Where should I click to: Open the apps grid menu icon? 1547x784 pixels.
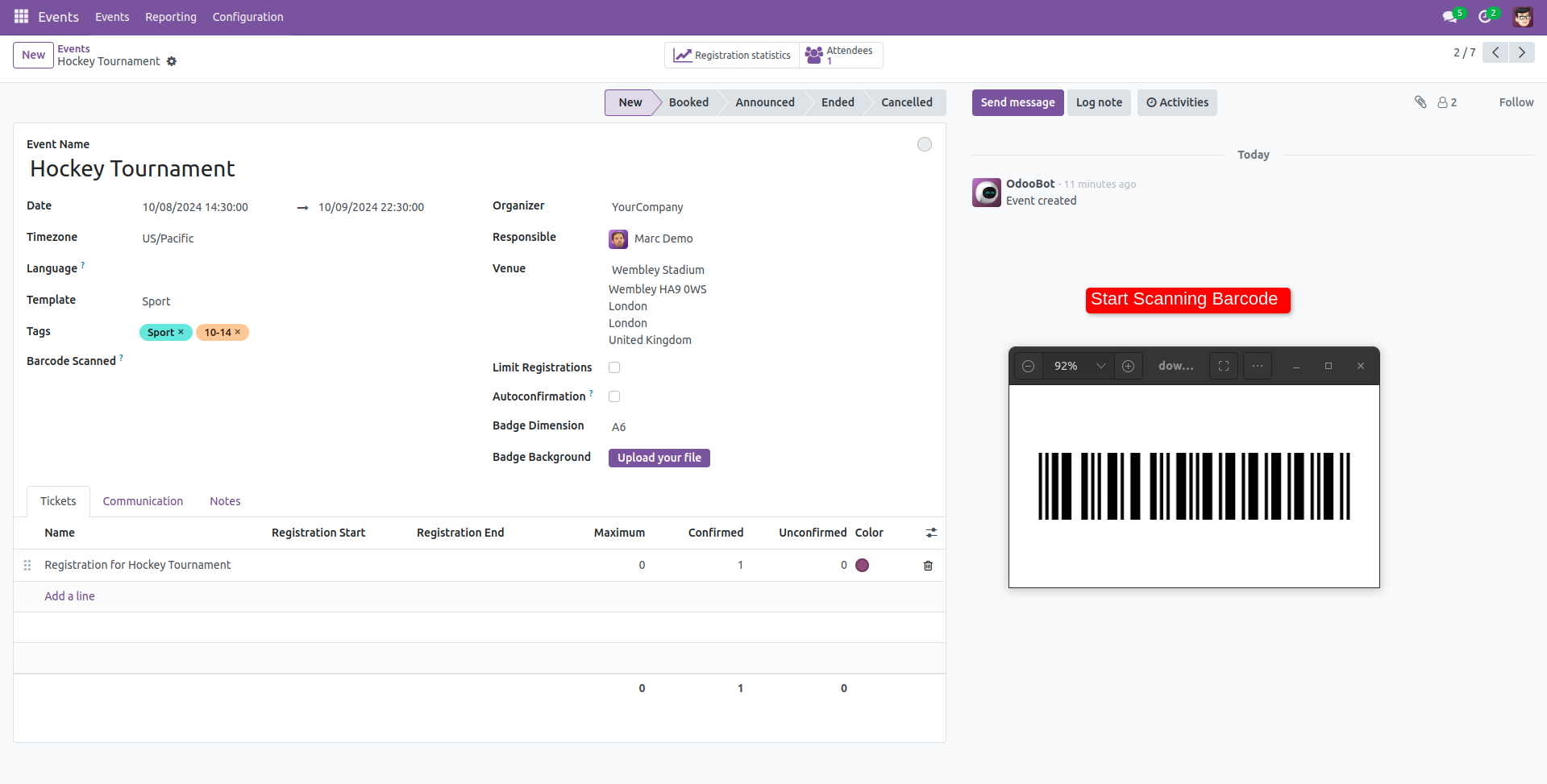[21, 17]
